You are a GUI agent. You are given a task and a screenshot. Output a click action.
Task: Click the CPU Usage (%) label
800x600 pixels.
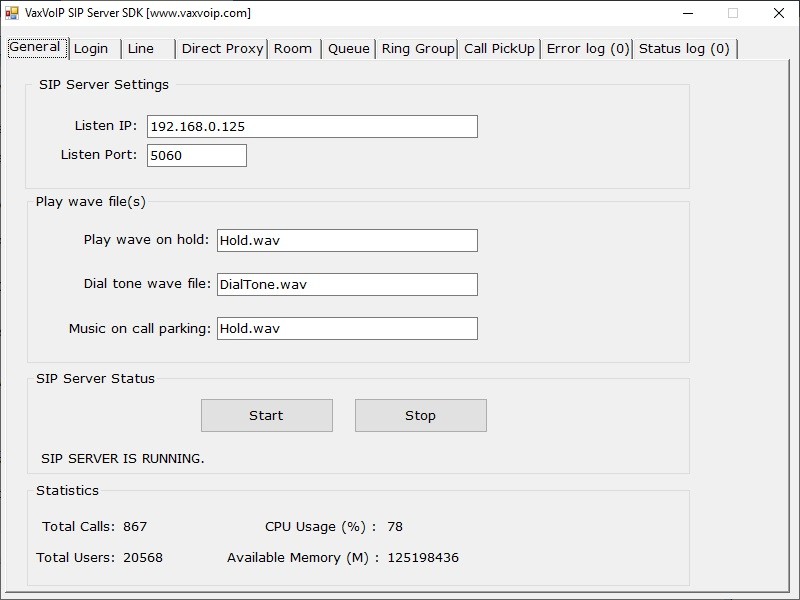click(320, 527)
